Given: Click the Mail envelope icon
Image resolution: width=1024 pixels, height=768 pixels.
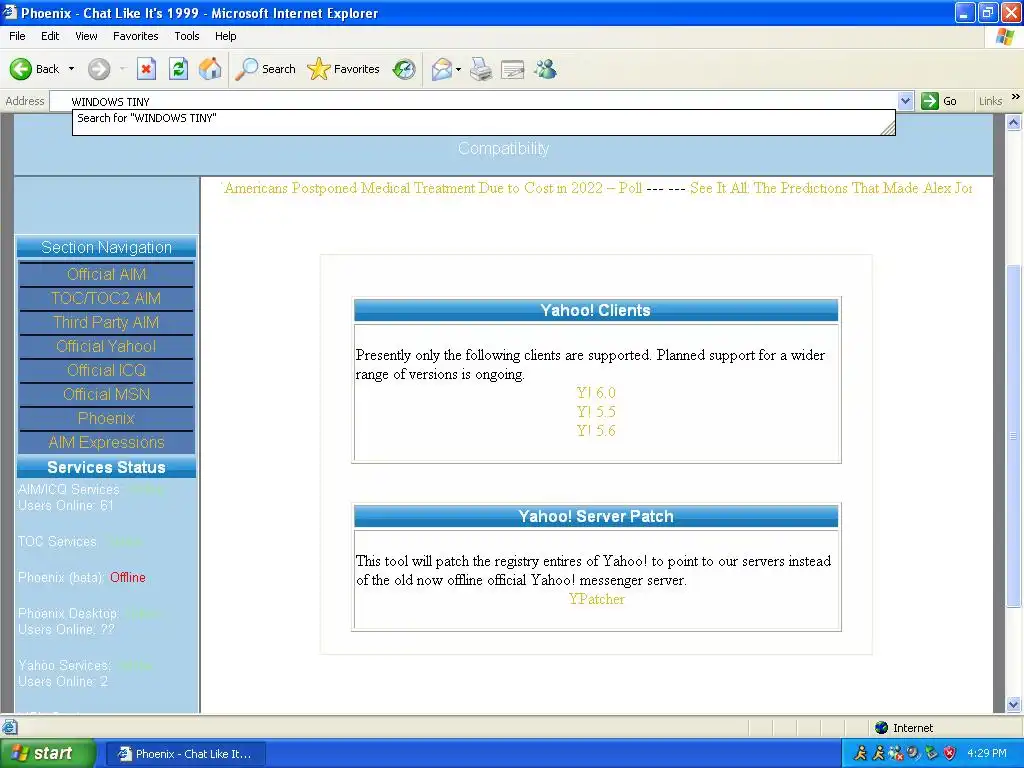Looking at the screenshot, I should pos(442,69).
